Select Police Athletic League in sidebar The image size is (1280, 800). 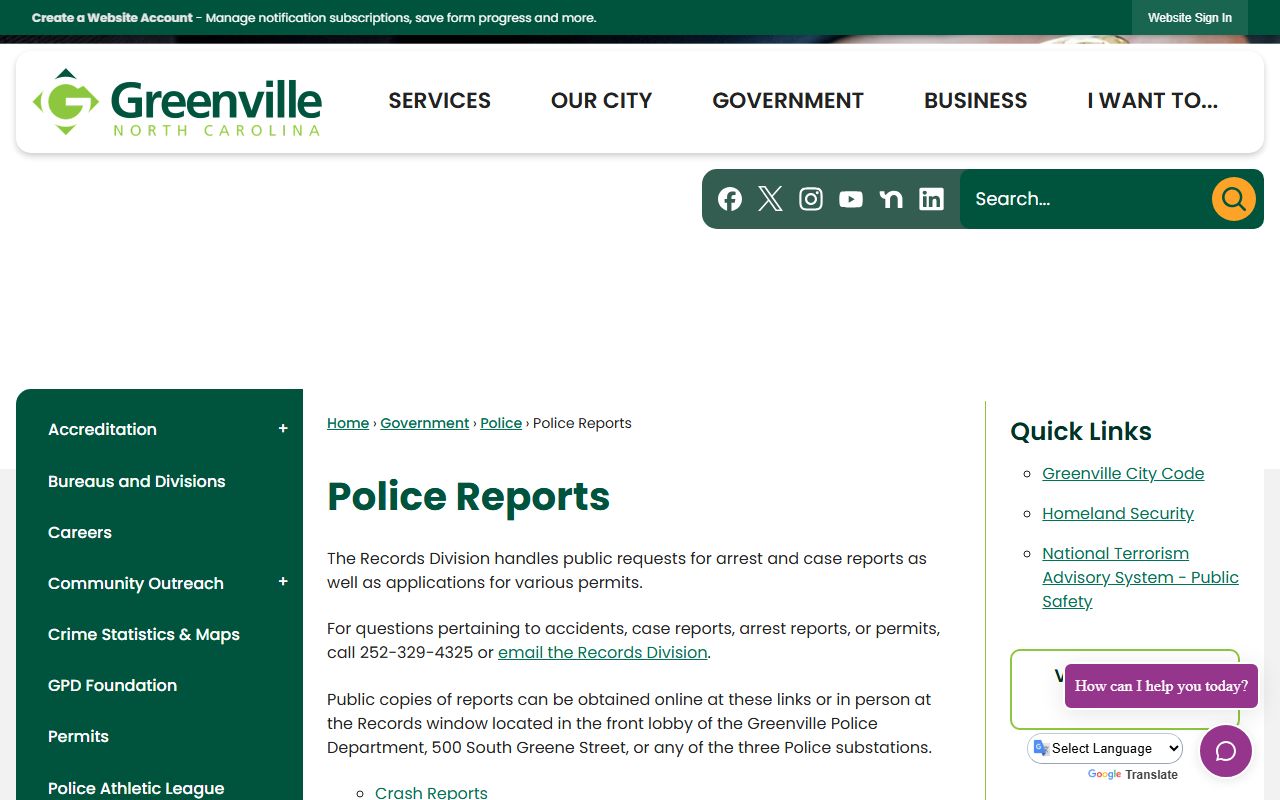136,788
